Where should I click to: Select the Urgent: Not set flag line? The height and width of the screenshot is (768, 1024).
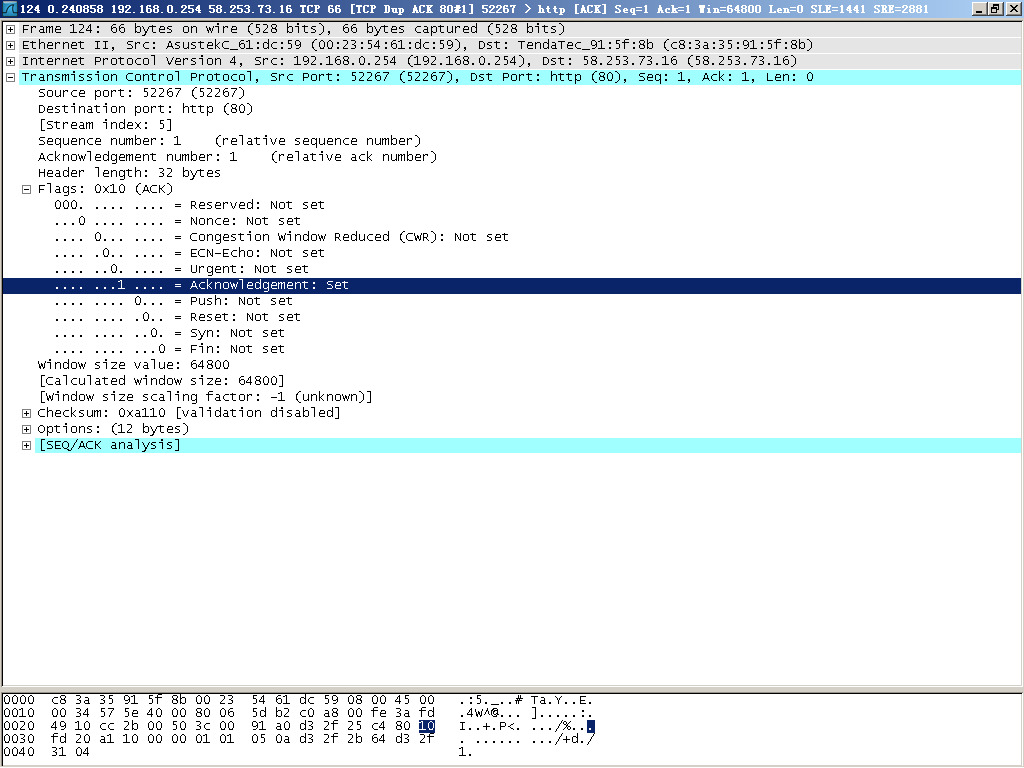[181, 269]
